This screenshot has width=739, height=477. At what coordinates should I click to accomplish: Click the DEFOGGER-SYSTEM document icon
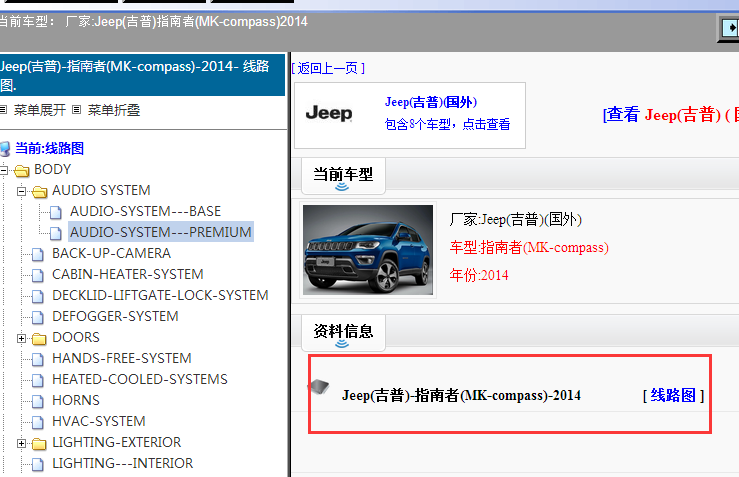coord(38,317)
